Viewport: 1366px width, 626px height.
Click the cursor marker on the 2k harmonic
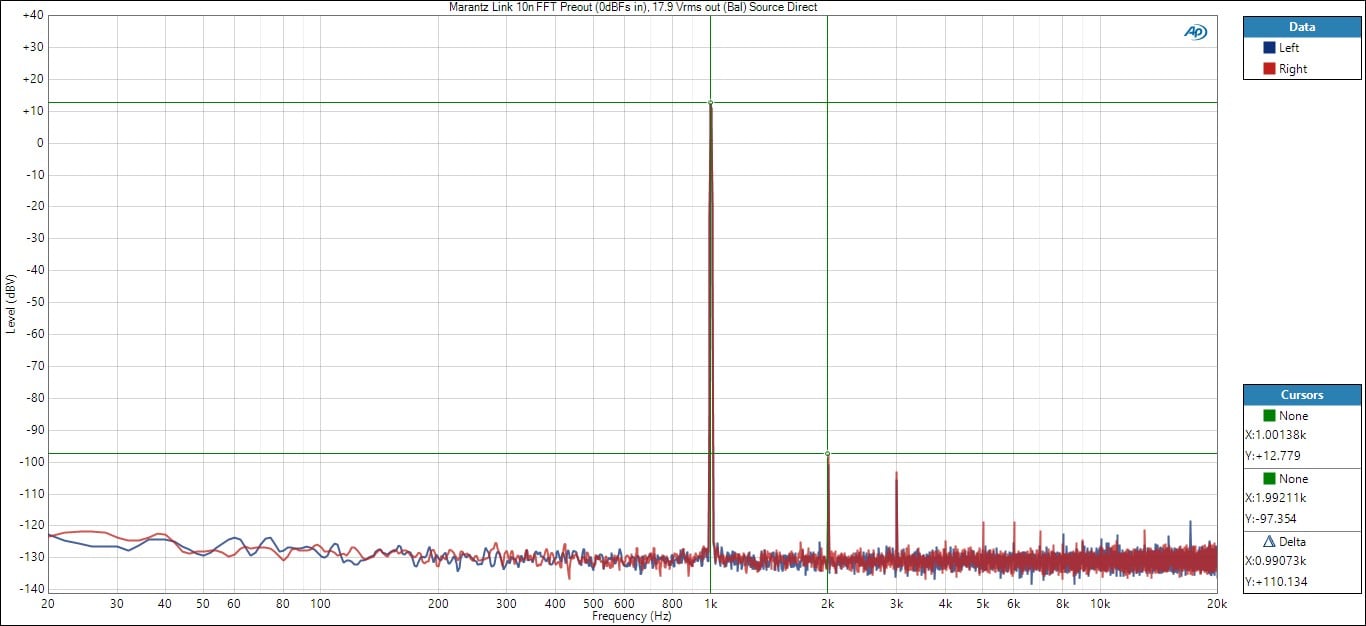point(827,453)
